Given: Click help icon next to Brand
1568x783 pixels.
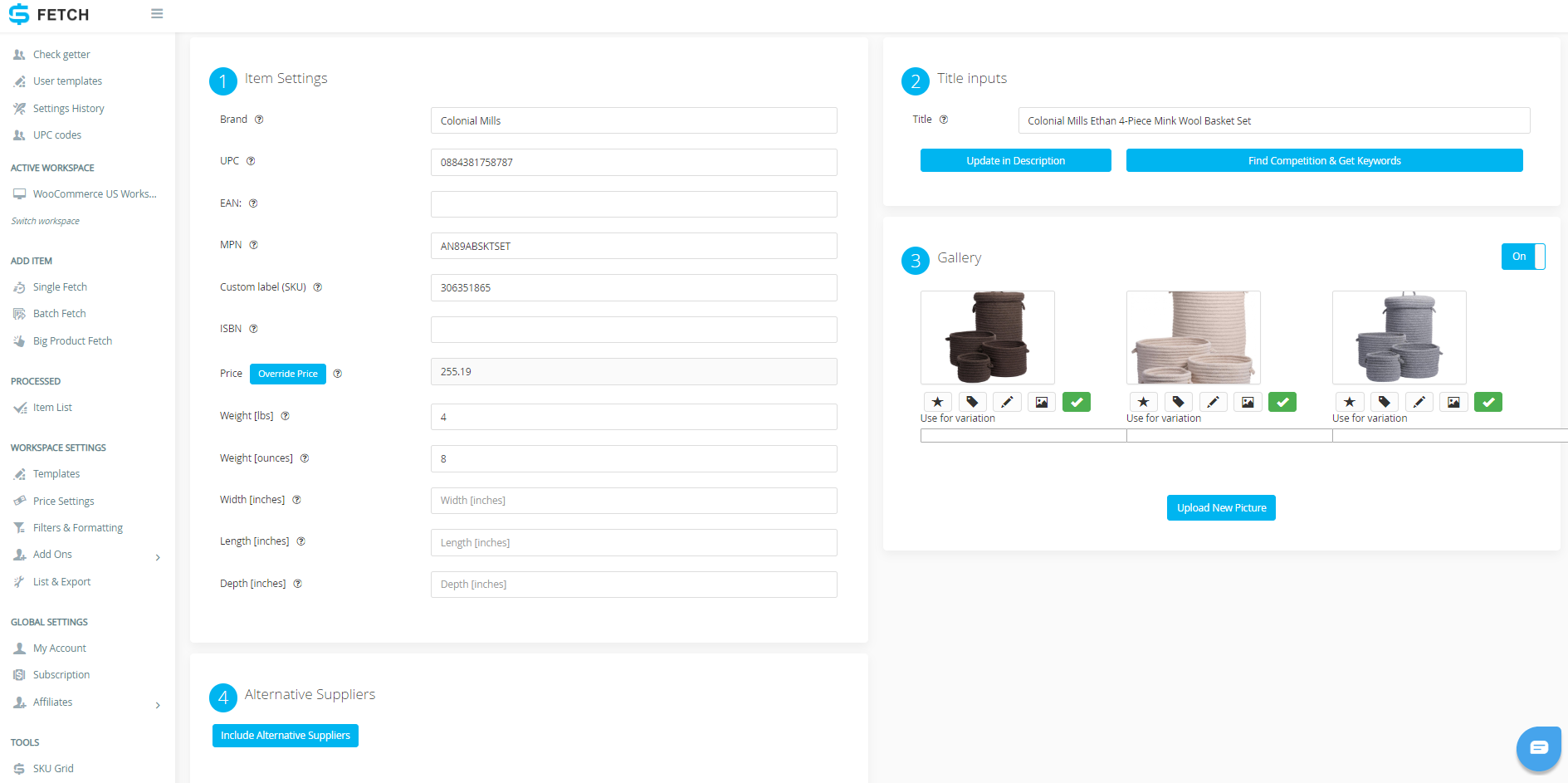Looking at the screenshot, I should (259, 120).
